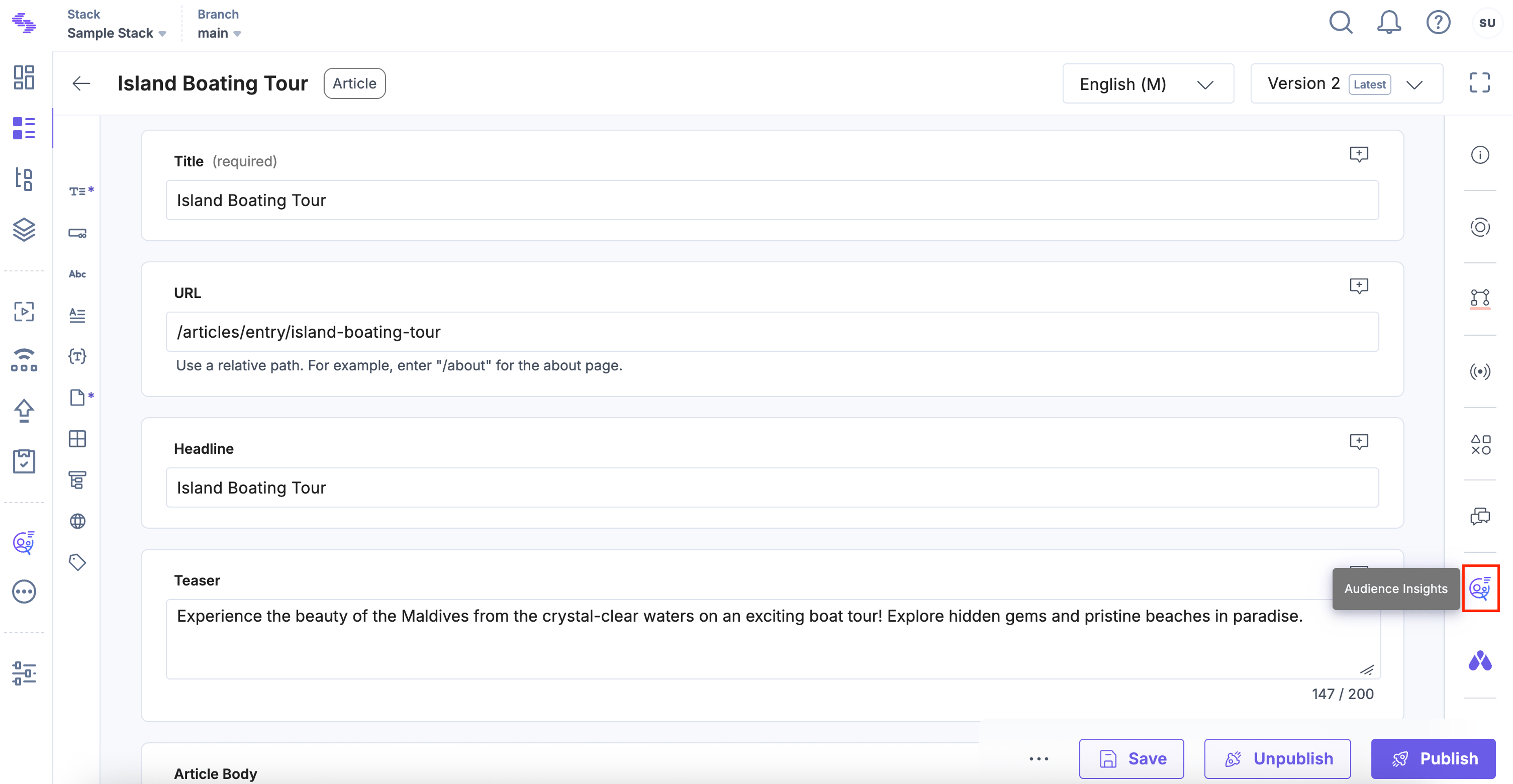
Task: Jump to grid field outline icon
Action: coord(78,439)
